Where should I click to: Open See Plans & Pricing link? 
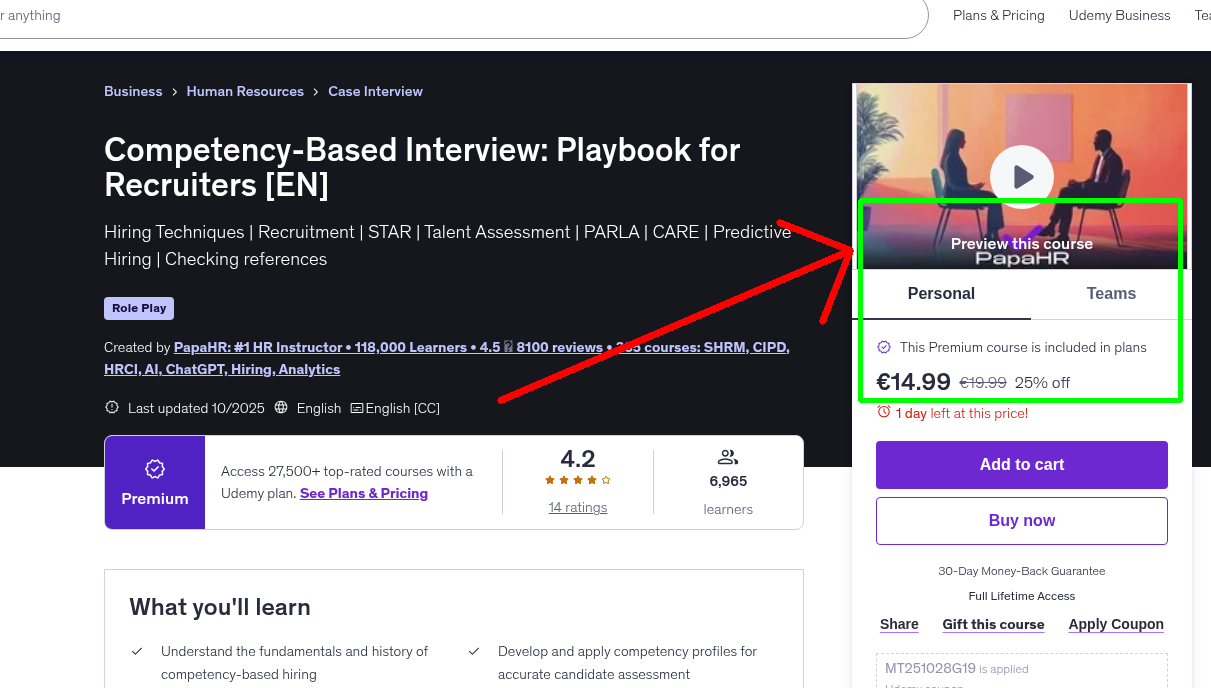pyautogui.click(x=364, y=493)
